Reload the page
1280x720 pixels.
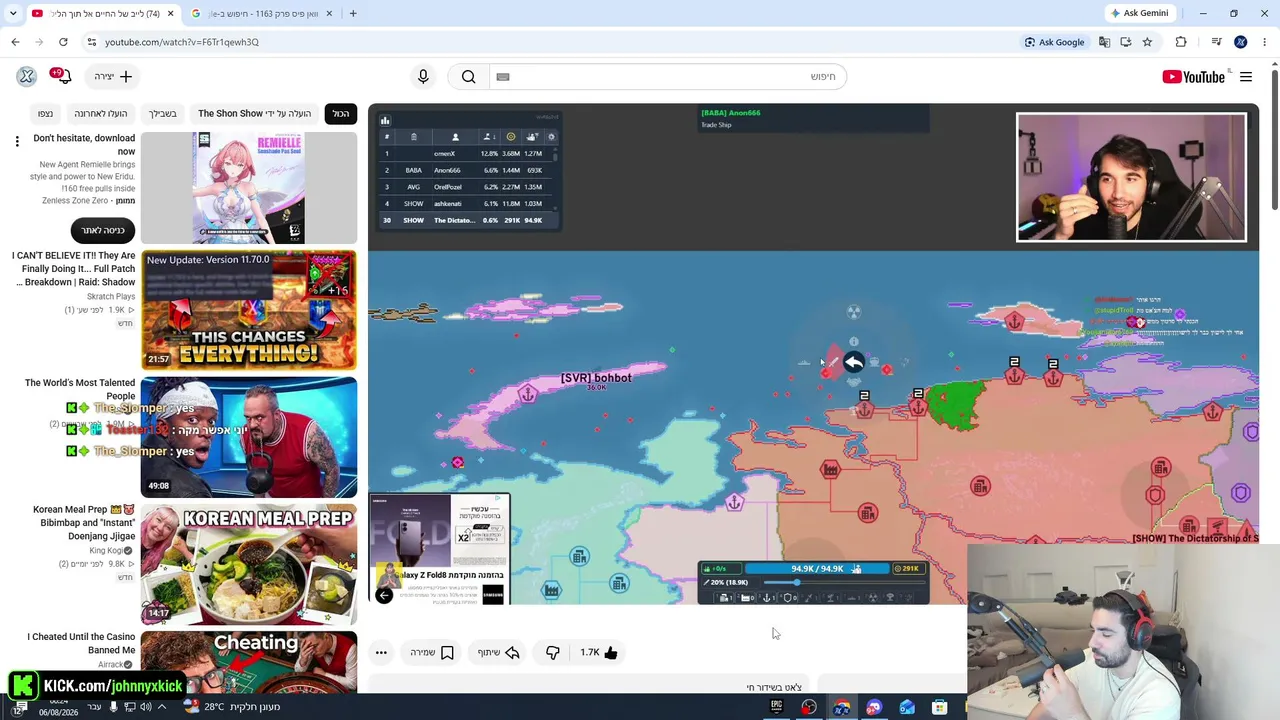(63, 42)
